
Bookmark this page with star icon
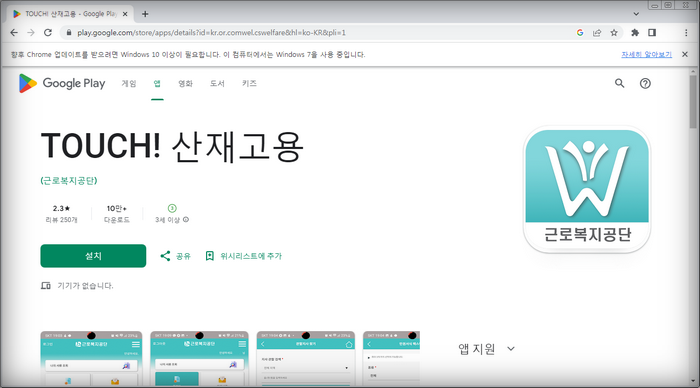pos(614,33)
